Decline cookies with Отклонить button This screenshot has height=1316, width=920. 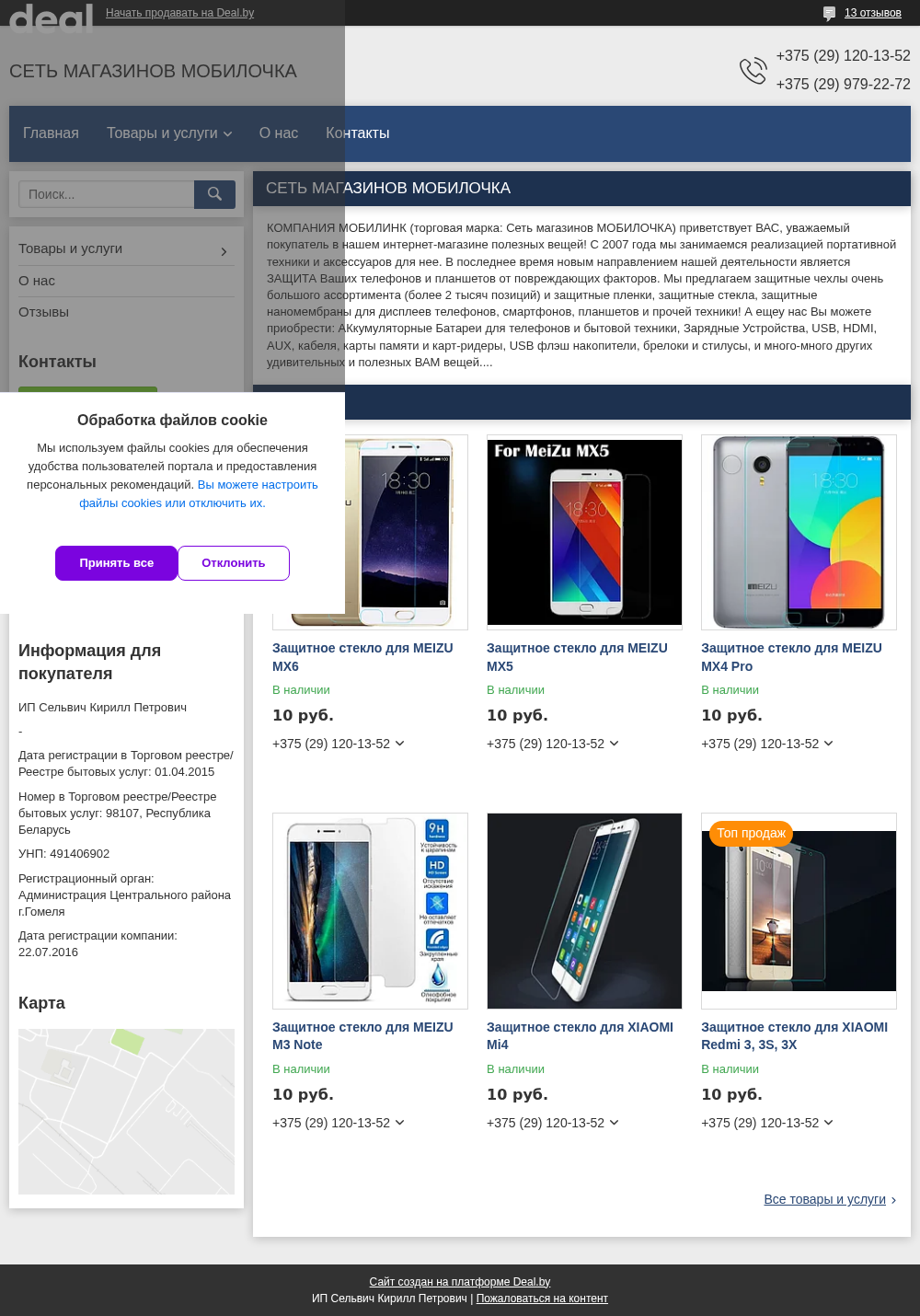pyautogui.click(x=234, y=563)
